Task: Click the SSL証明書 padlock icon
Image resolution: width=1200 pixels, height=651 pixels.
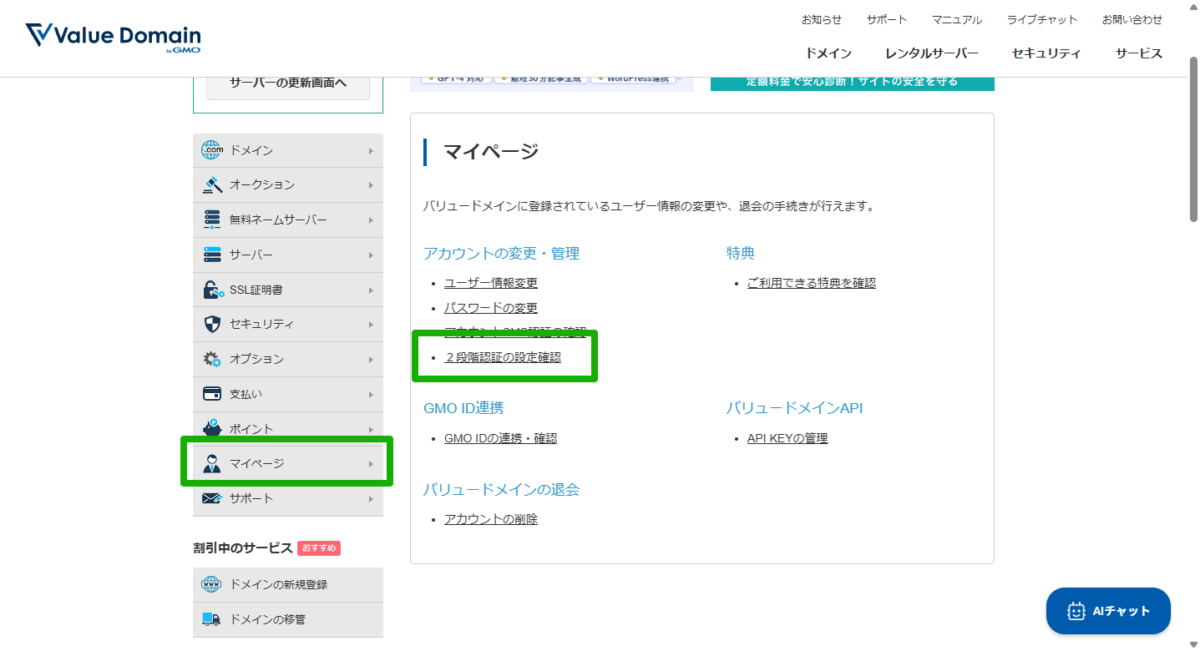Action: [211, 290]
